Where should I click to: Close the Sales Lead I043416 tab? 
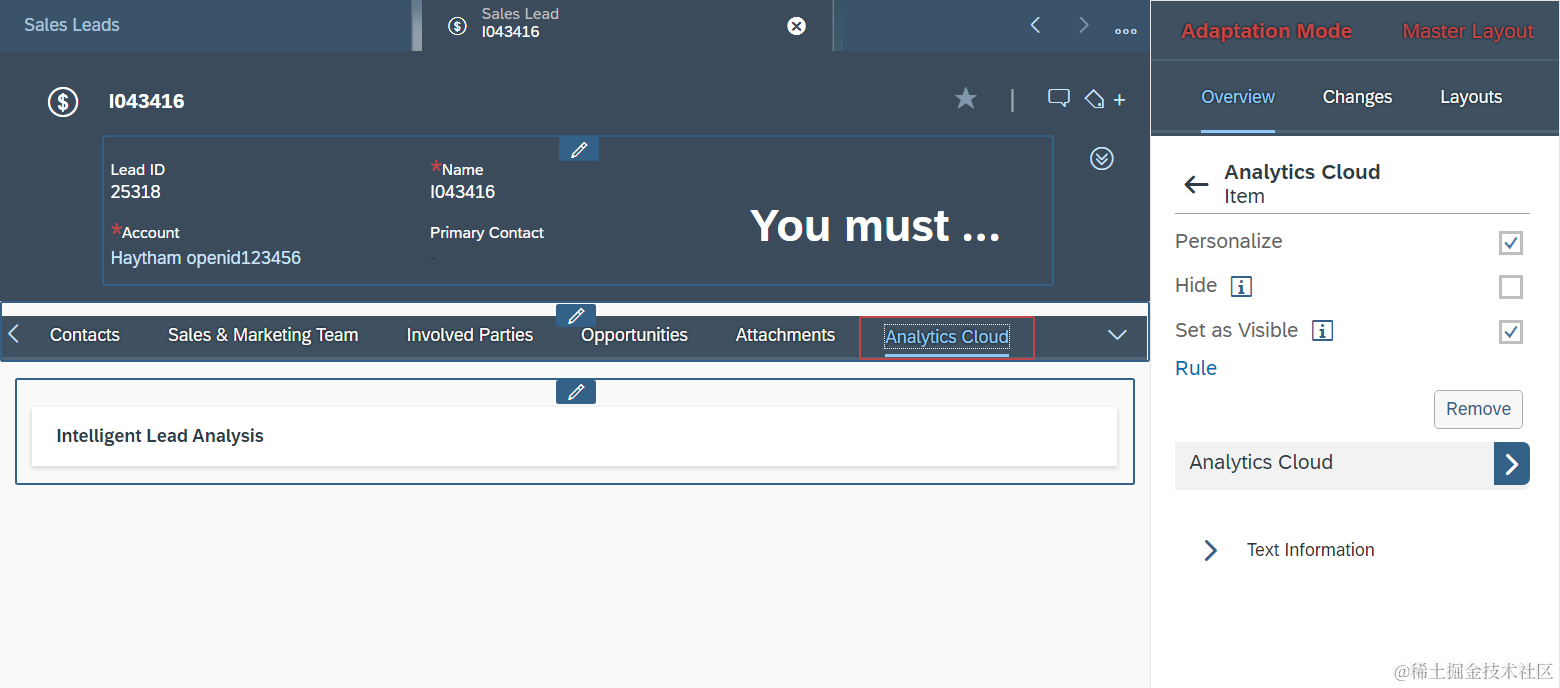tap(796, 26)
